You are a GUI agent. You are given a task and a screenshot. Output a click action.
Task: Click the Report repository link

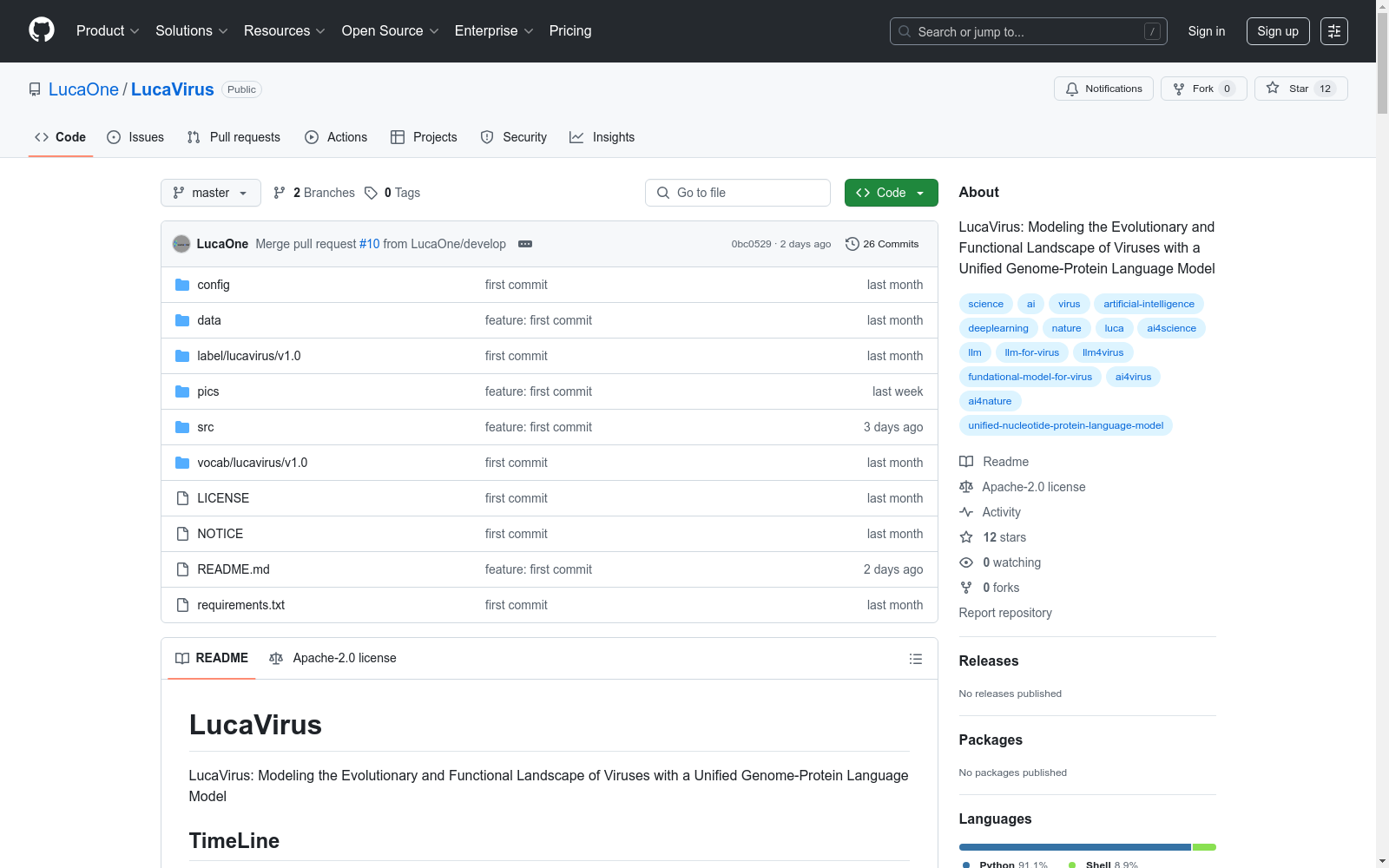(x=1005, y=613)
